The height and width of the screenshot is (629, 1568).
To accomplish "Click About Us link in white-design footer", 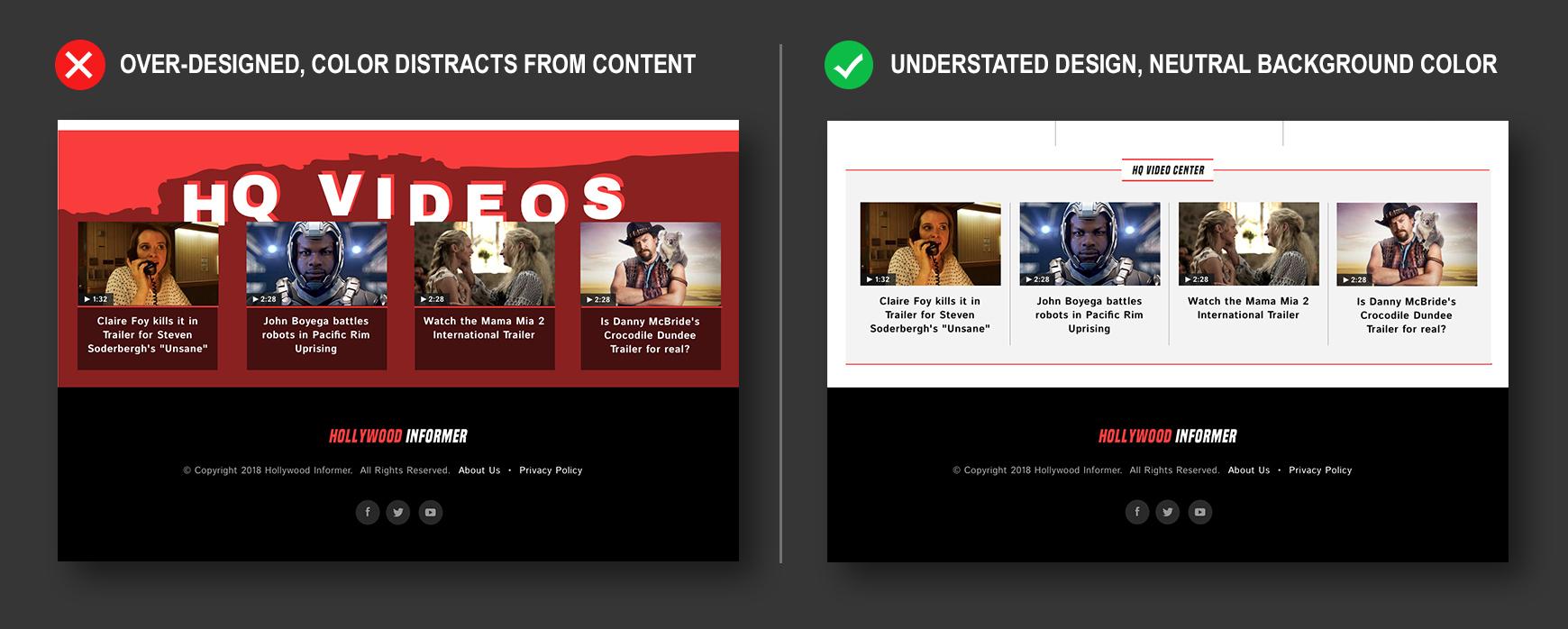I will tap(1248, 470).
